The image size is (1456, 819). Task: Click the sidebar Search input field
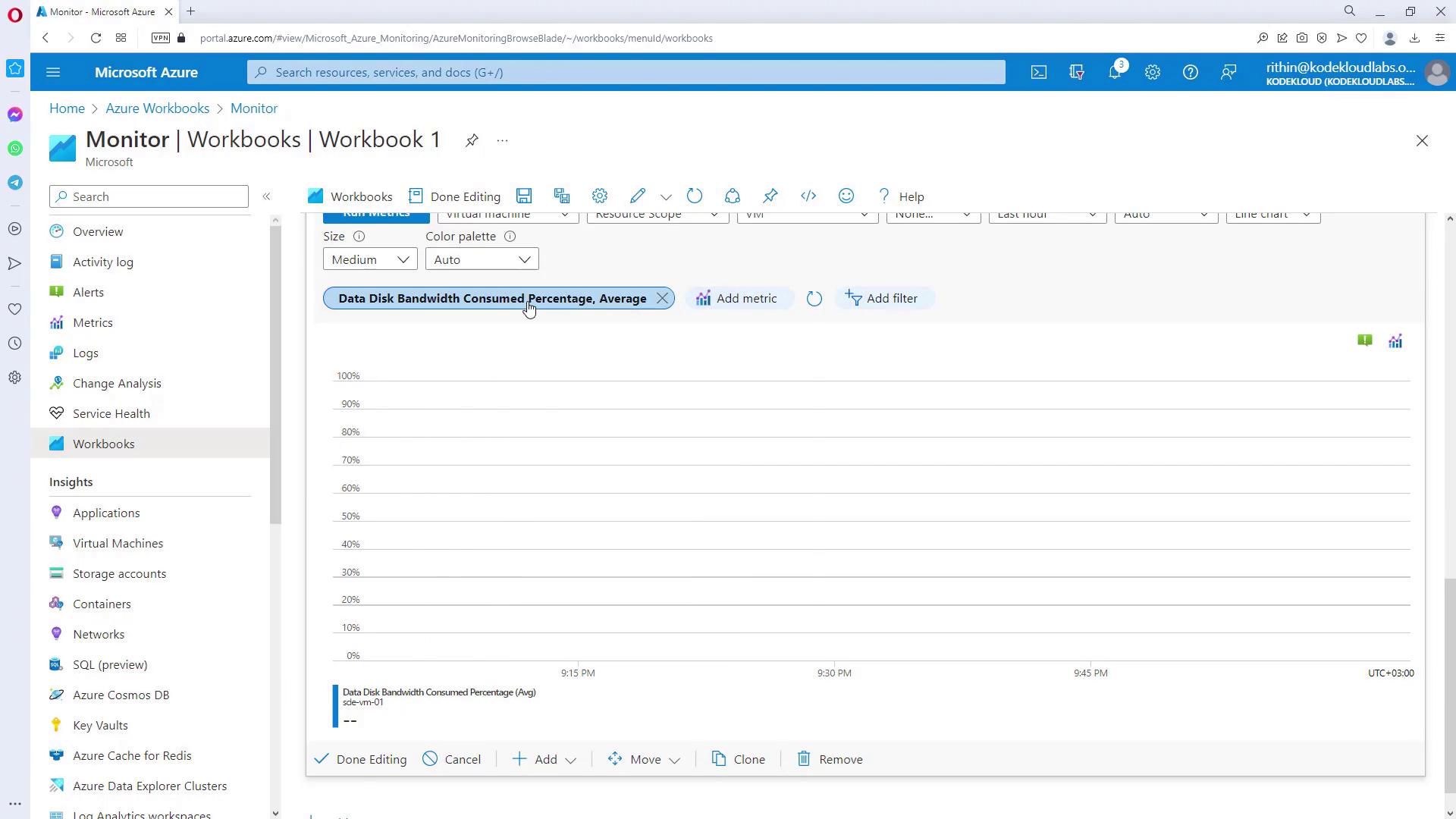coord(149,197)
